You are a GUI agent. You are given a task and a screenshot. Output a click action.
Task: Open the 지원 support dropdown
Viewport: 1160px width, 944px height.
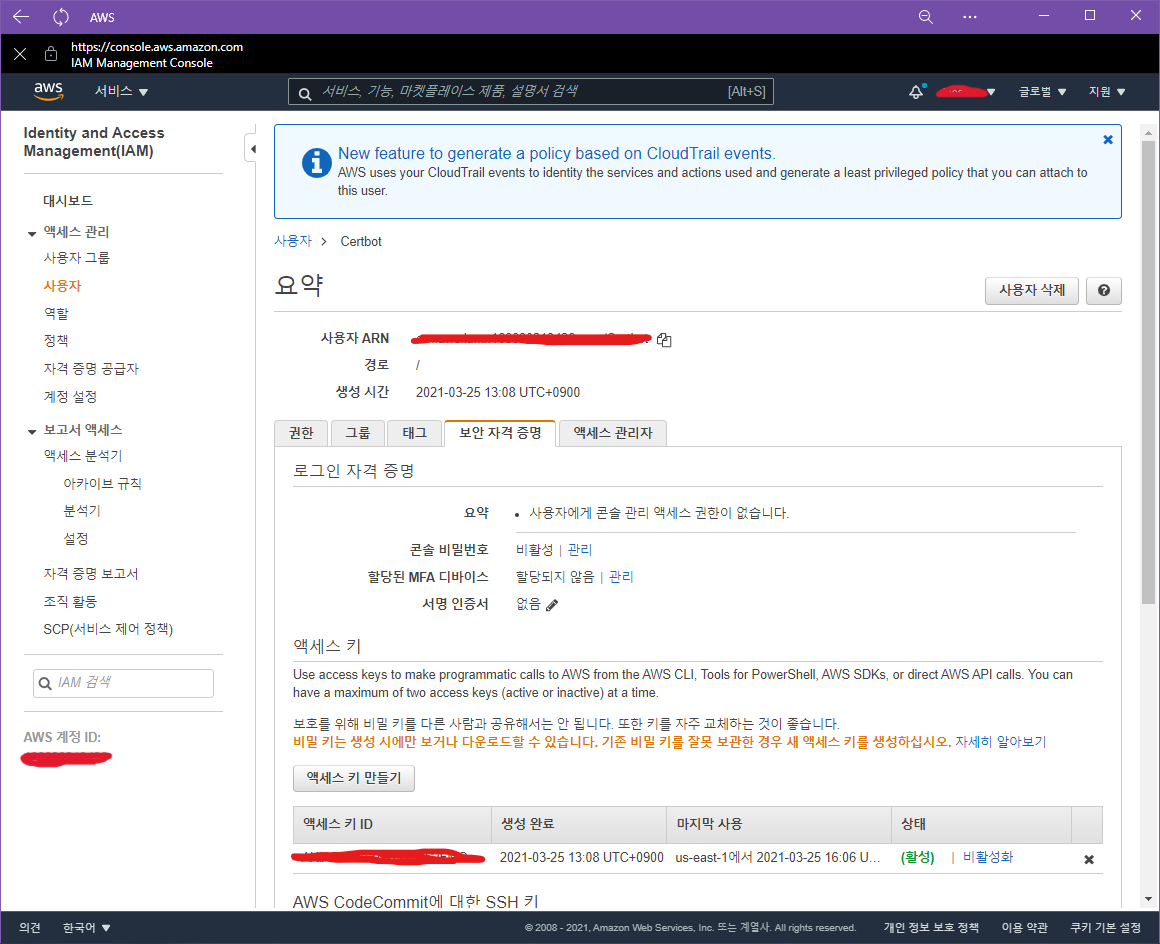tap(1107, 92)
